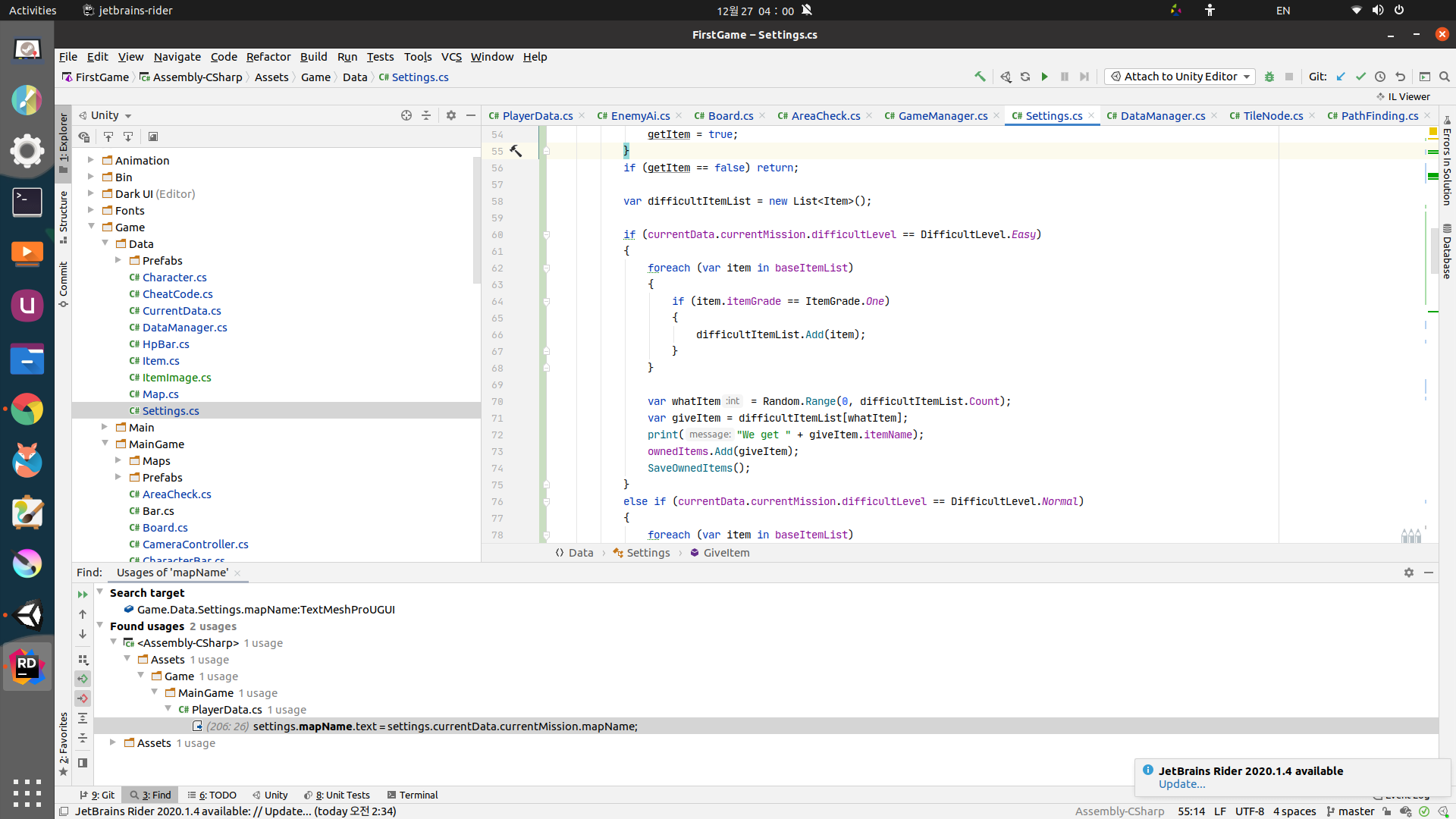Click Rerun search double-arrow icon in Find panel
The width and height of the screenshot is (1456, 819).
83,595
